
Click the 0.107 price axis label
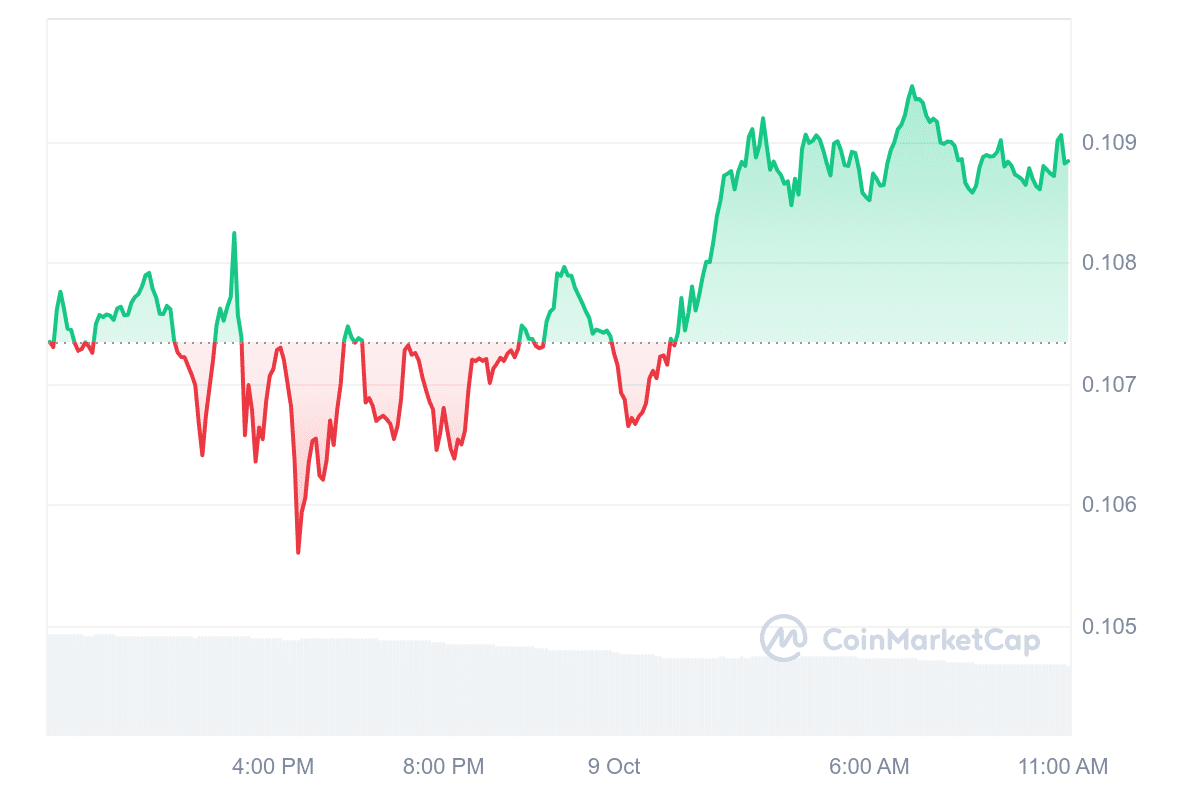pos(1110,385)
